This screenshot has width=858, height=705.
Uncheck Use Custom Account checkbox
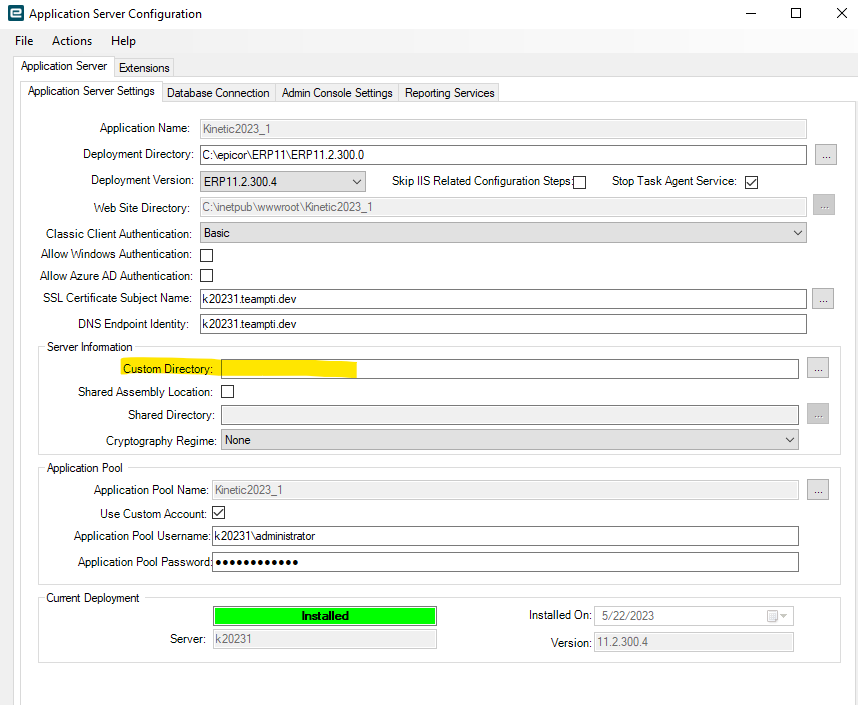pos(219,513)
